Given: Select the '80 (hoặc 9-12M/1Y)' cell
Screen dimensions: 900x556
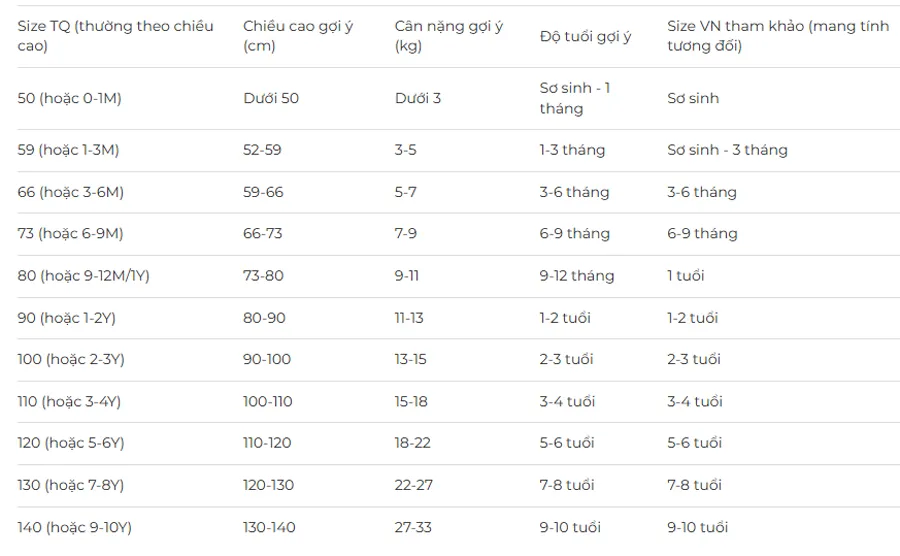Looking at the screenshot, I should point(83,276).
